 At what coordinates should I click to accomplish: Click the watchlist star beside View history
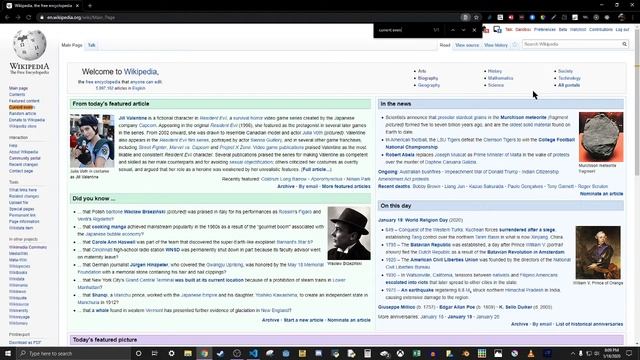tap(515, 45)
